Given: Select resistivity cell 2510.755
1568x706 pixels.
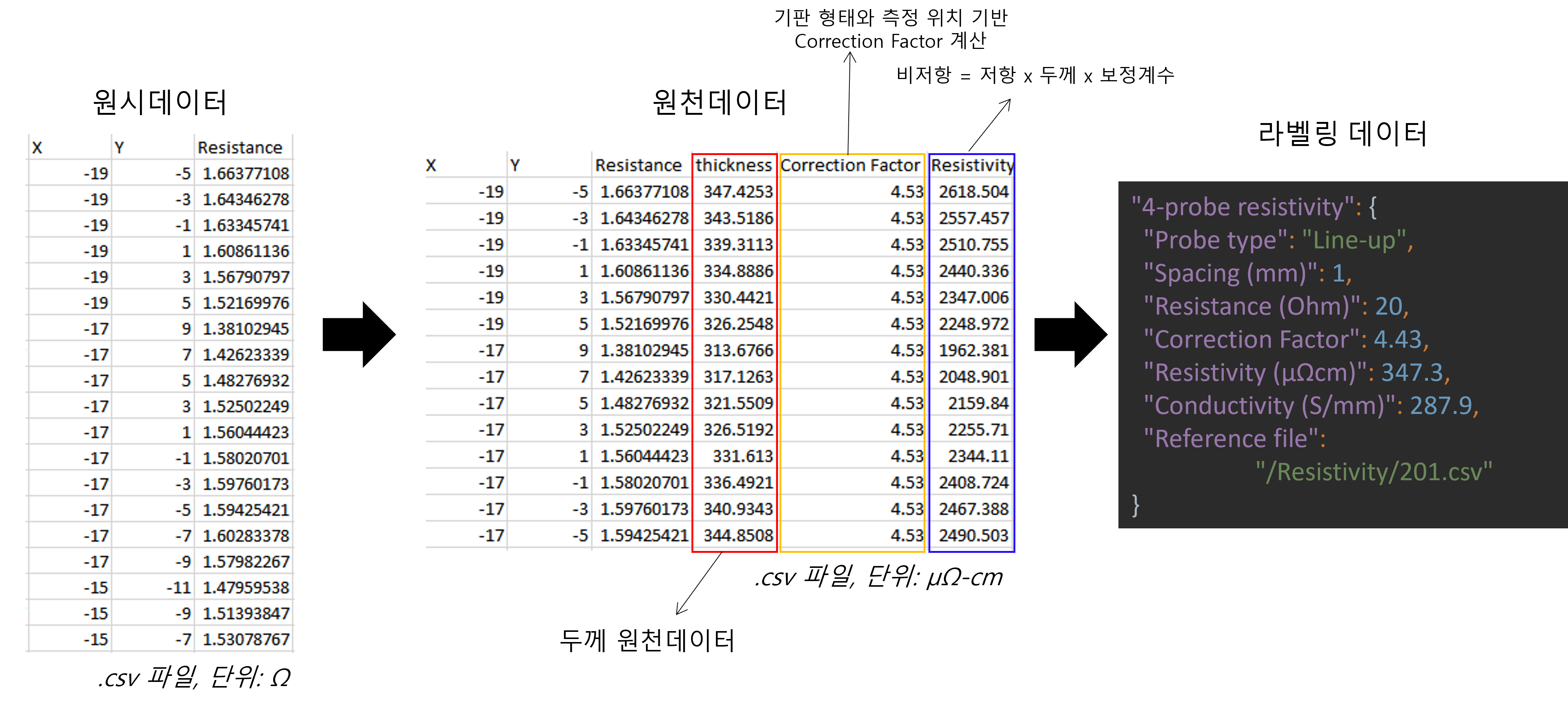Looking at the screenshot, I should pos(973,244).
